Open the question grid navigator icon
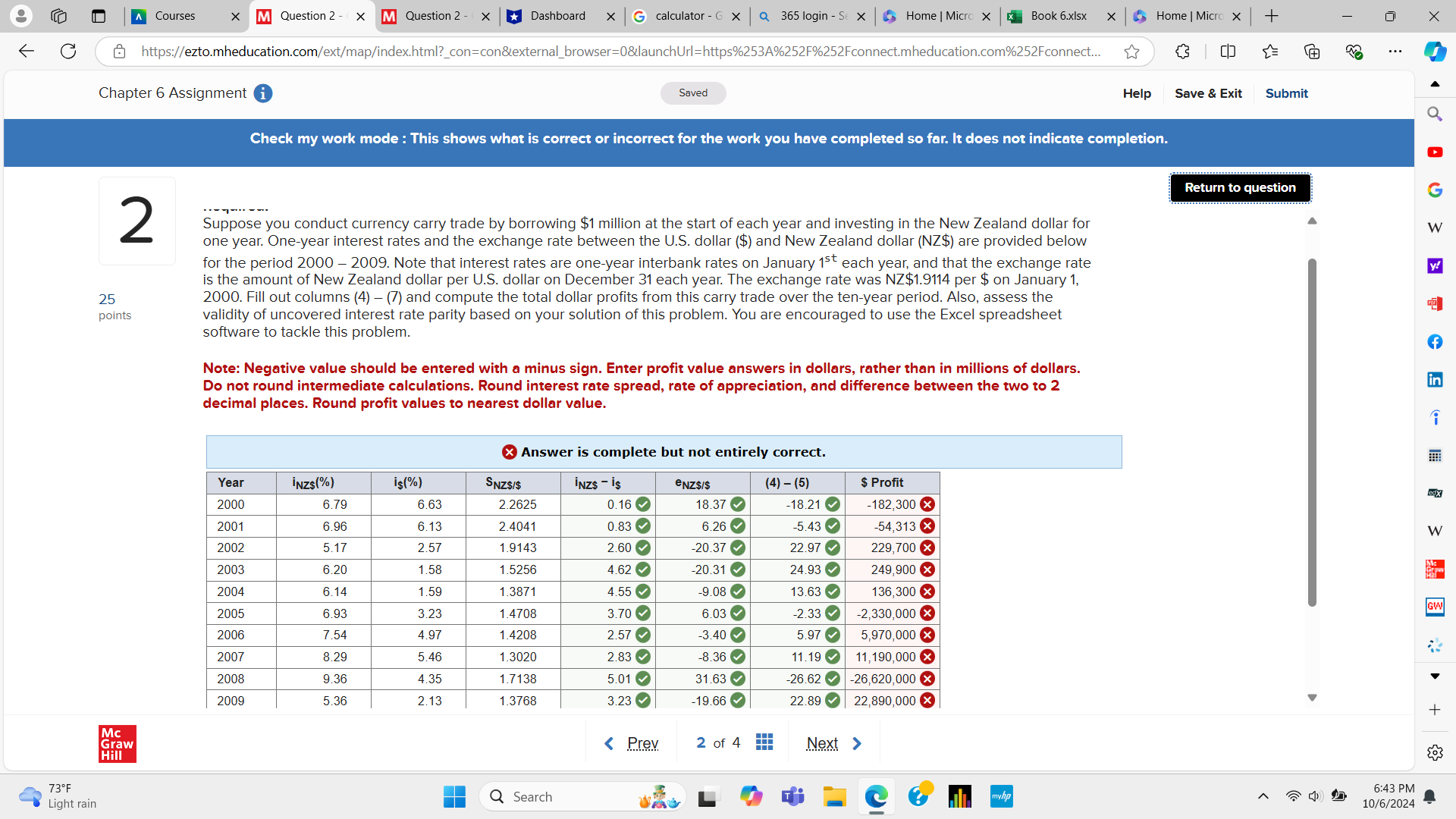1456x819 pixels. pyautogui.click(x=764, y=742)
